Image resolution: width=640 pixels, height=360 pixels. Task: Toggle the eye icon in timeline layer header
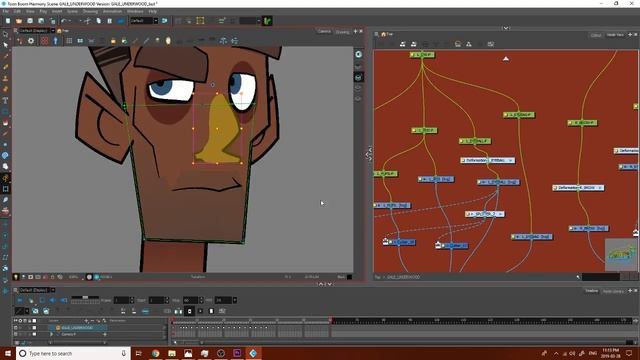(x=16, y=321)
